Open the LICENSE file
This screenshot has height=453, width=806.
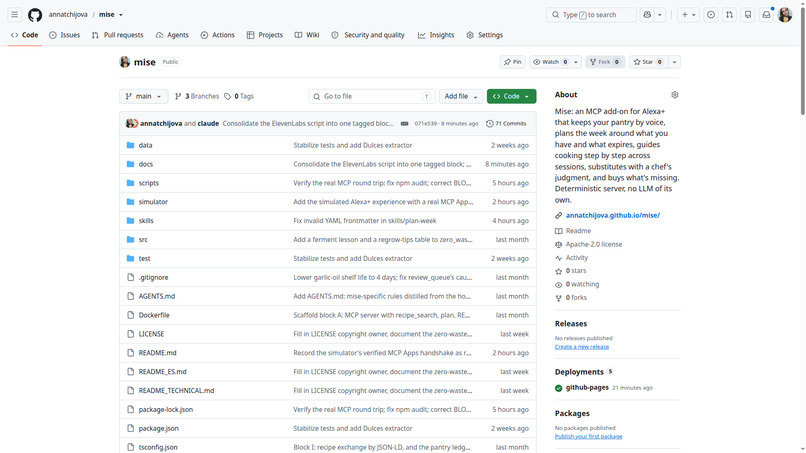point(151,334)
